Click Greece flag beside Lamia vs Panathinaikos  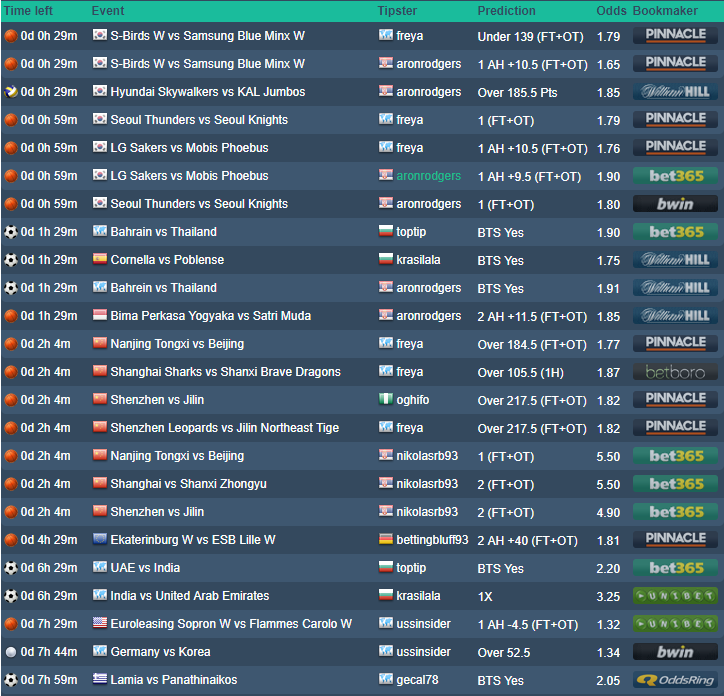click(x=100, y=678)
